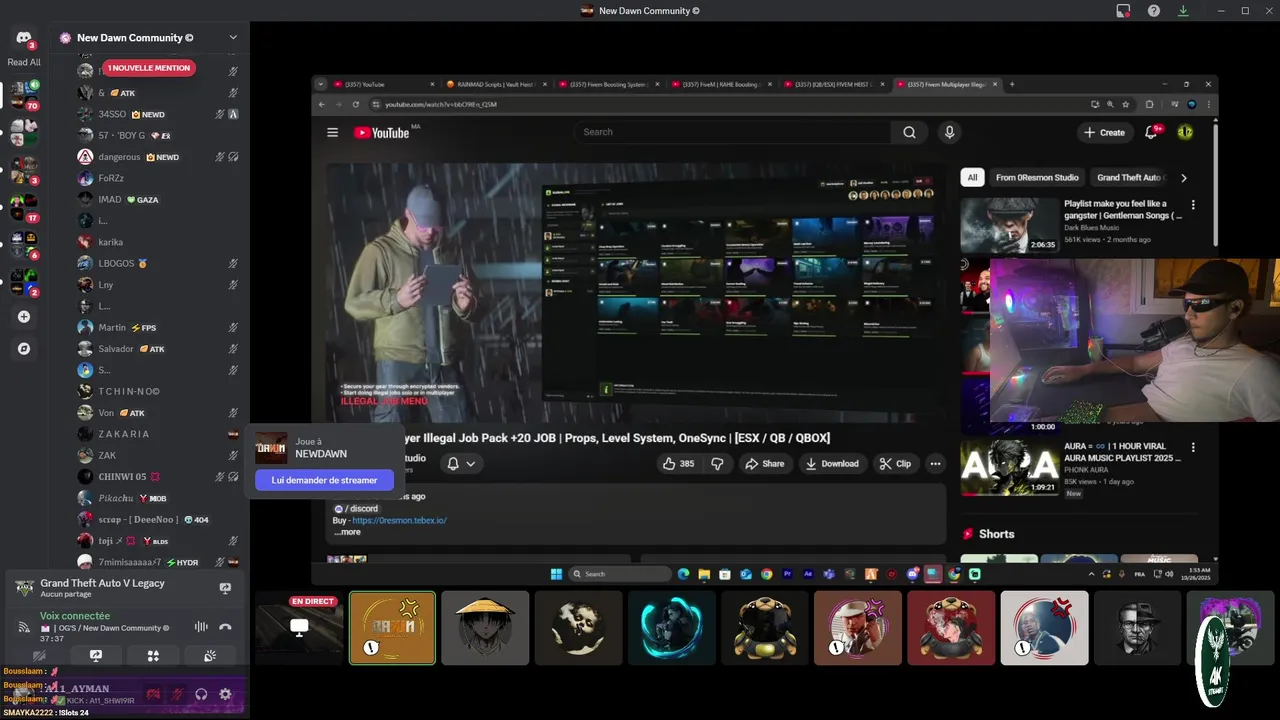Image resolution: width=1280 pixels, height=720 pixels.
Task: Open Discover servers compass icon
Action: tap(24, 349)
